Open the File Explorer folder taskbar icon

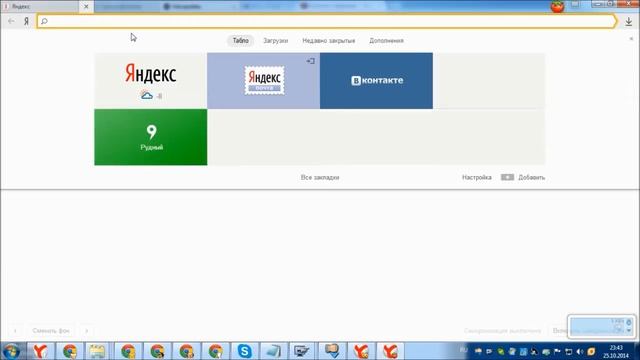(98, 351)
